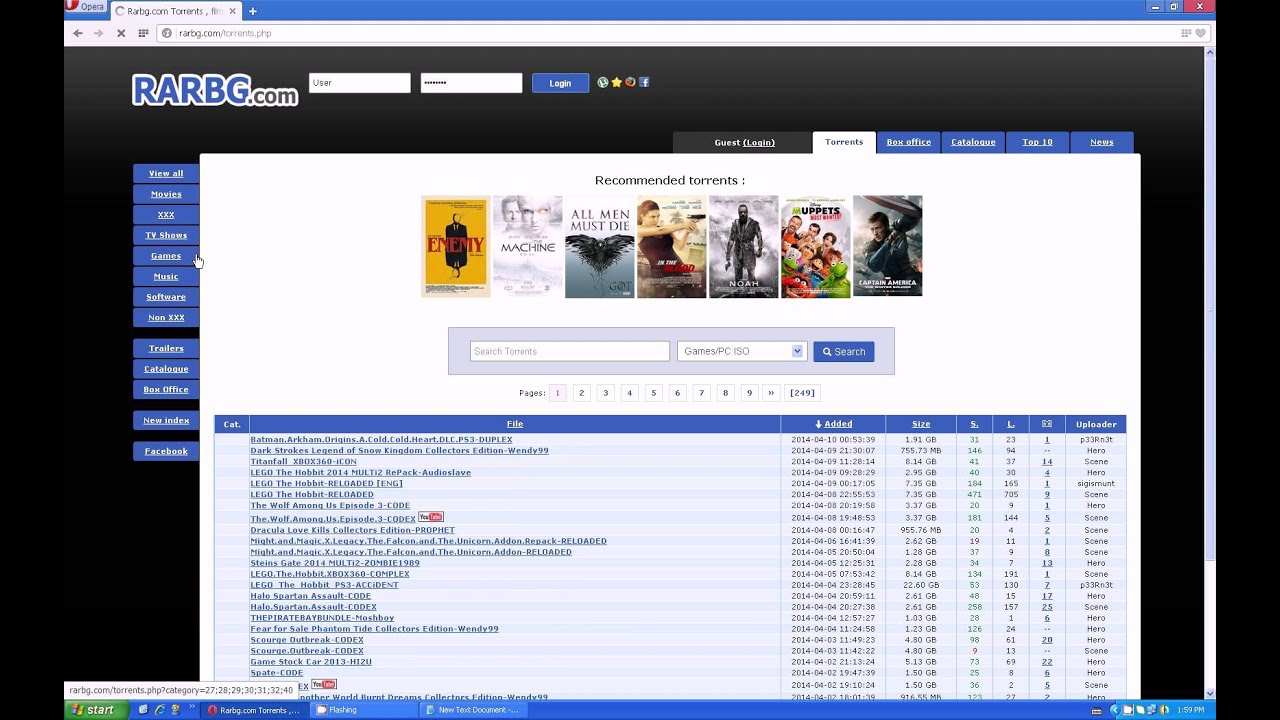The image size is (1280, 720).
Task: Open the Captain America poster
Action: tap(888, 247)
